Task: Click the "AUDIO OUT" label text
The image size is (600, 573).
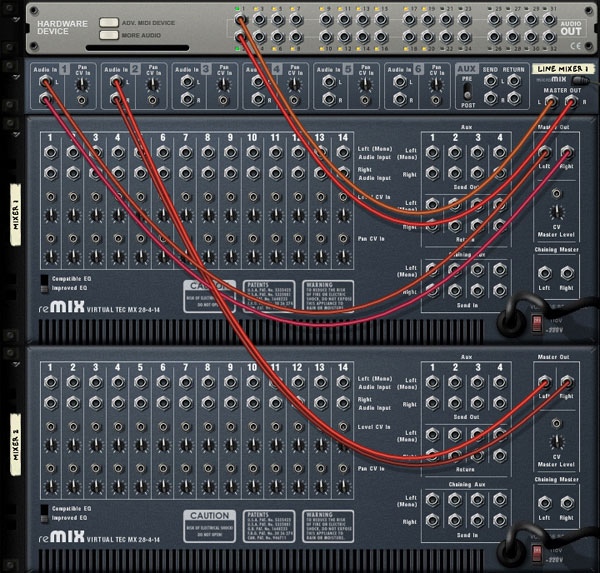Action: pos(571,28)
